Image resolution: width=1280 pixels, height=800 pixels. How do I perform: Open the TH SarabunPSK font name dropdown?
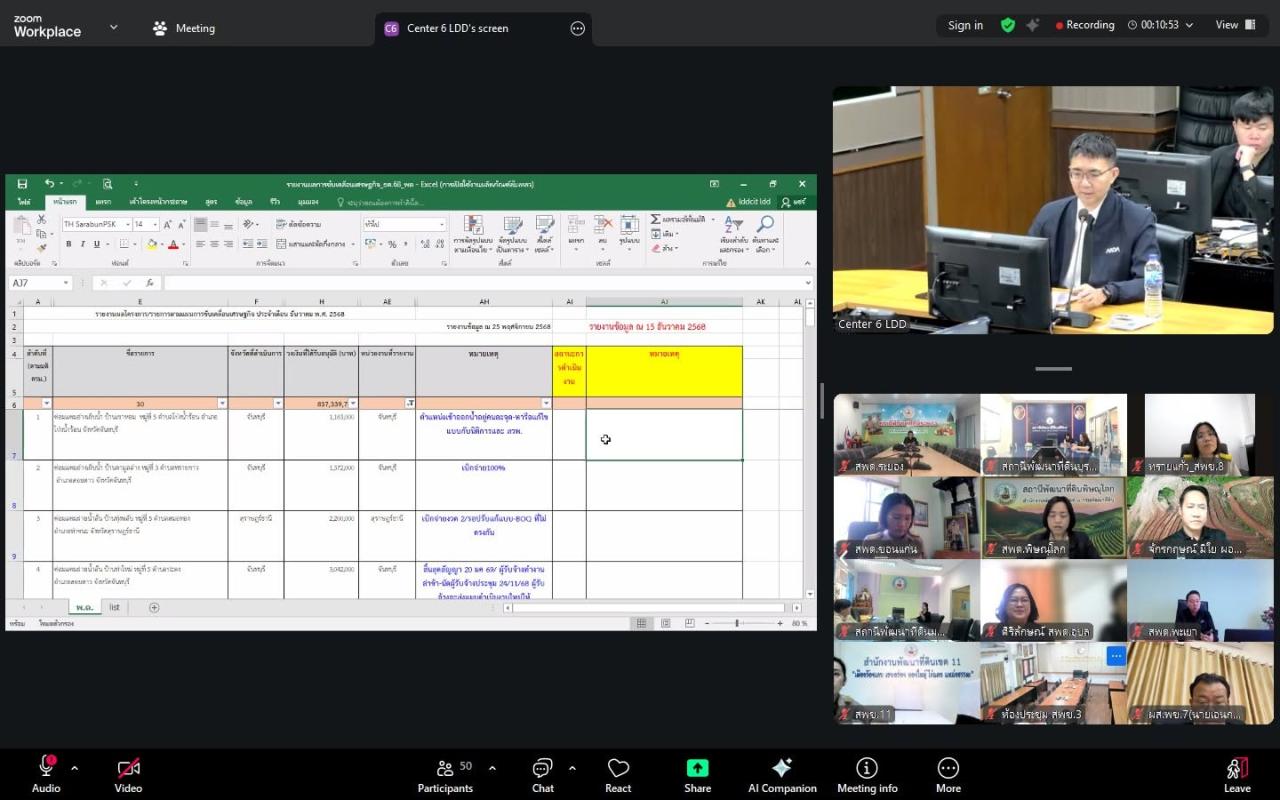coord(127,224)
